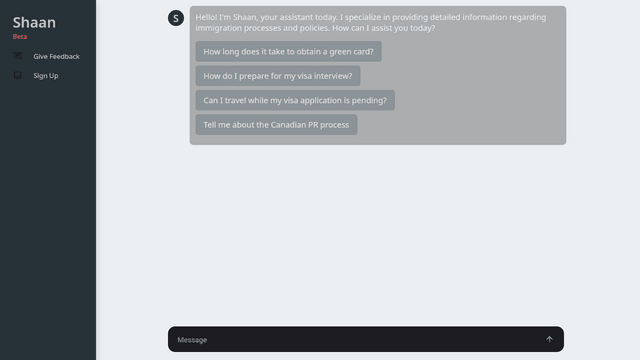Click Shaan's greeting message text

point(371,22)
